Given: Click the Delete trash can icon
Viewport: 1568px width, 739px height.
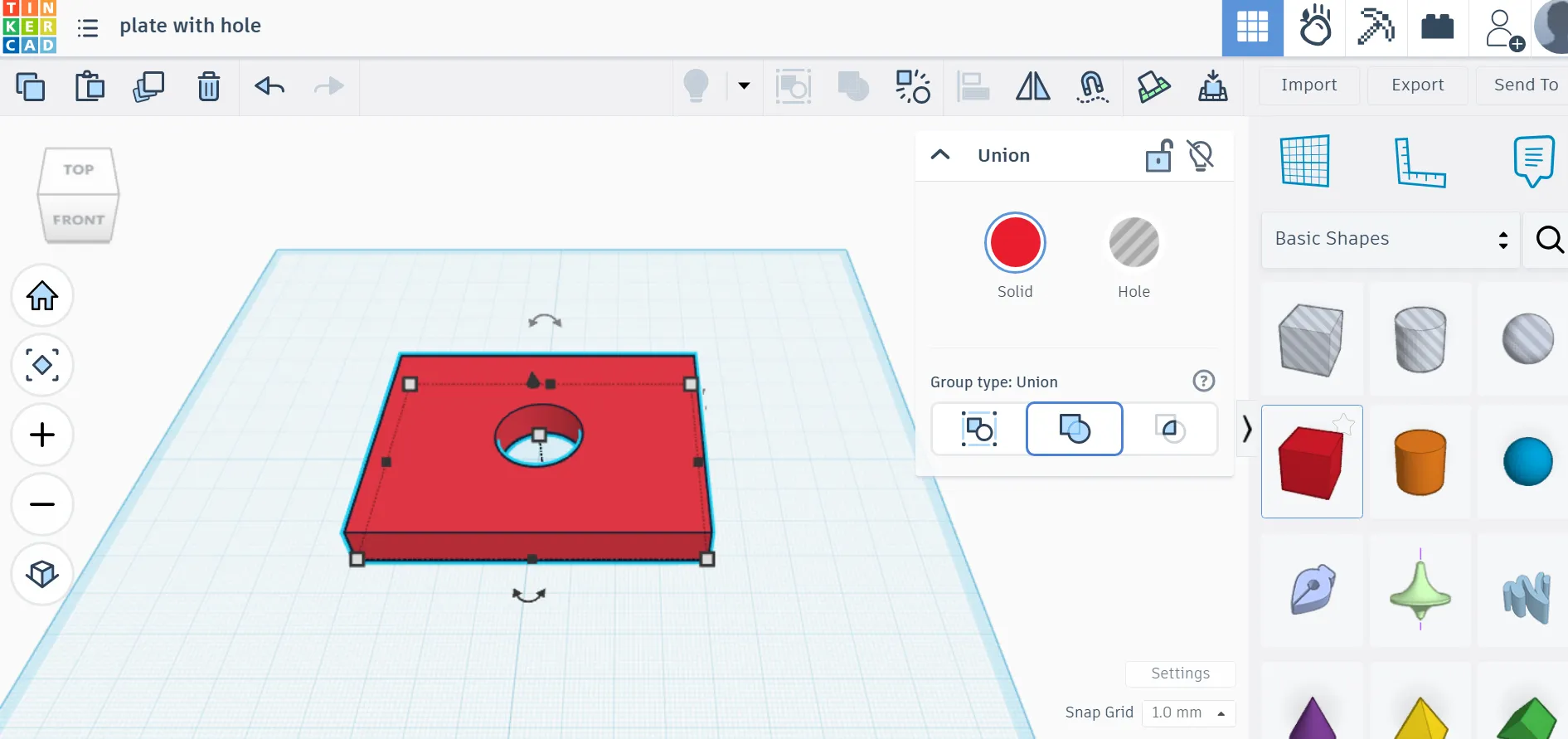Looking at the screenshot, I should 208,86.
